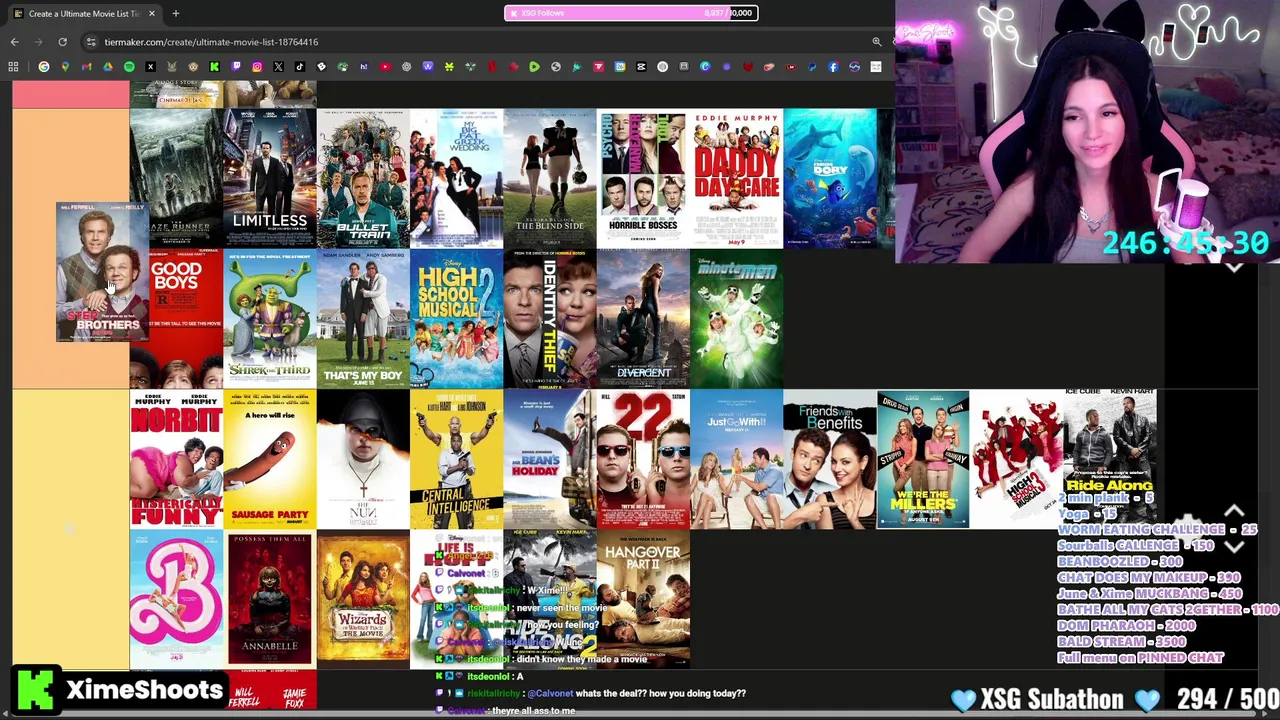The height and width of the screenshot is (720, 1280).
Task: Open the Google bookmark icon
Action: pos(44,67)
